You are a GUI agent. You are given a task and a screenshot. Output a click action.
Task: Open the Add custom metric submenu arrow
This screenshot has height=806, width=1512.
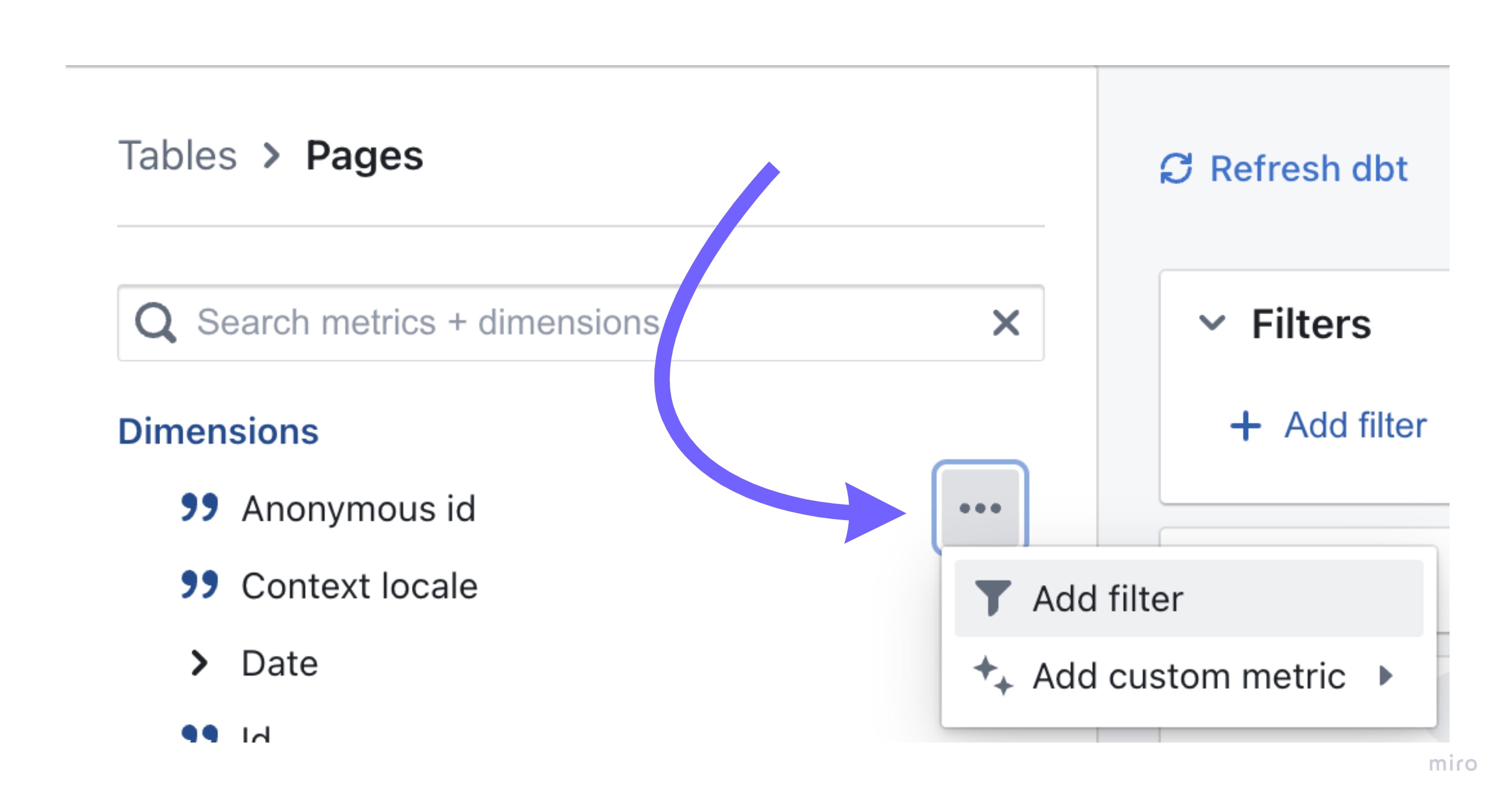[x=1386, y=676]
